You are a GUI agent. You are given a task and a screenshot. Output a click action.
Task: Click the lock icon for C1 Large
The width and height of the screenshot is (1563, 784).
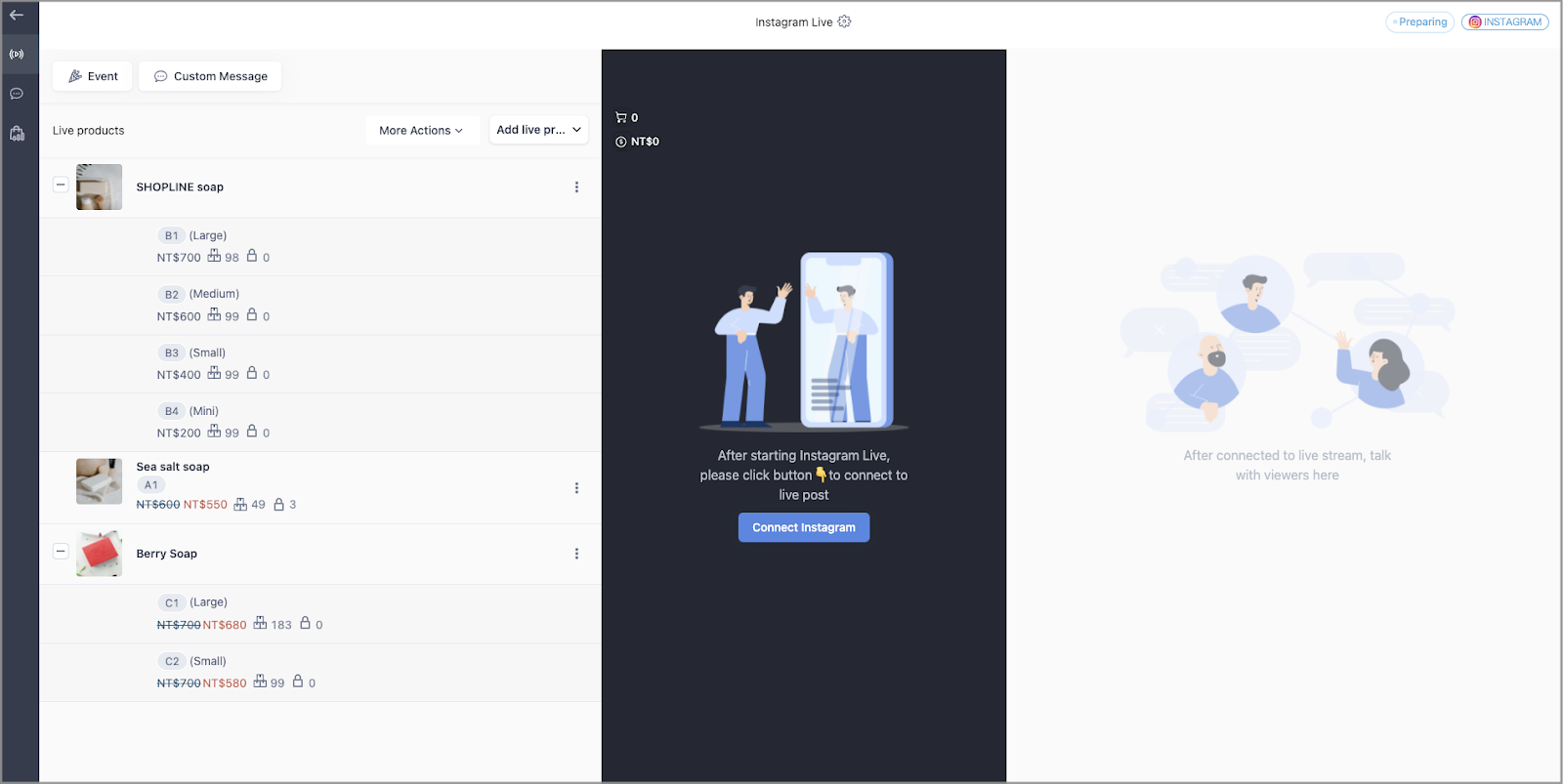point(306,623)
